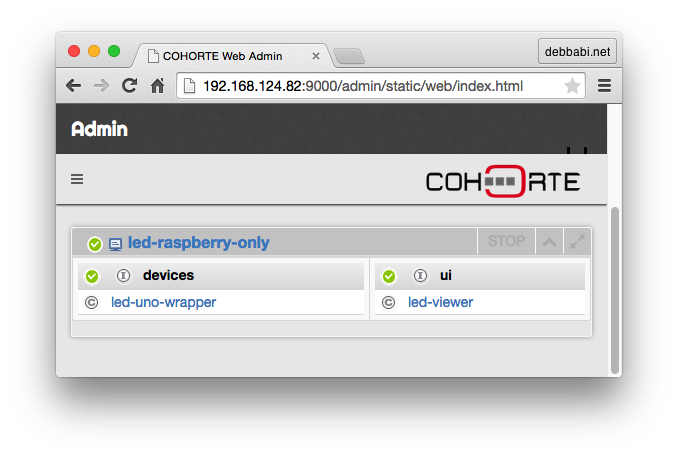Open the led-viewer component link
Screen dimensions: 678x457
440,302
